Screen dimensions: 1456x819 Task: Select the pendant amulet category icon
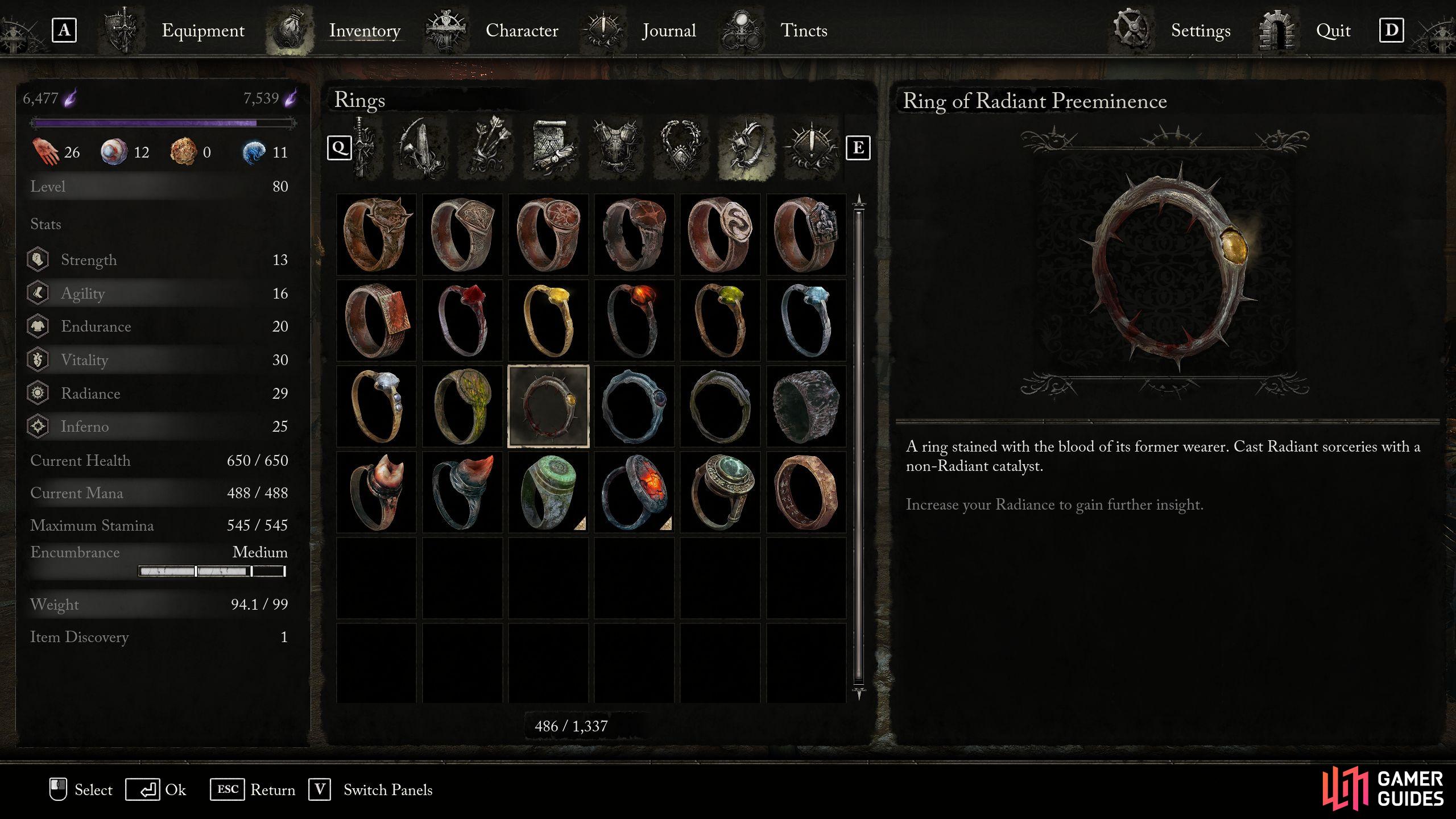681,147
